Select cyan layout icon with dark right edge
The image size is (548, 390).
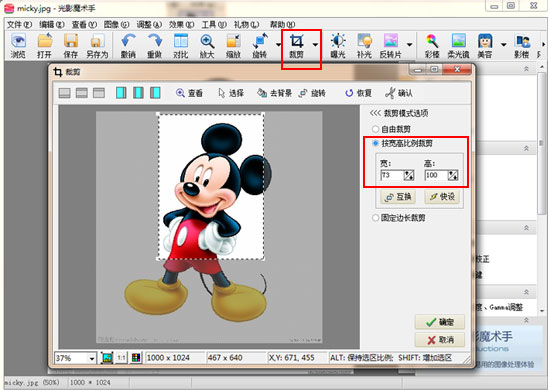tap(121, 93)
